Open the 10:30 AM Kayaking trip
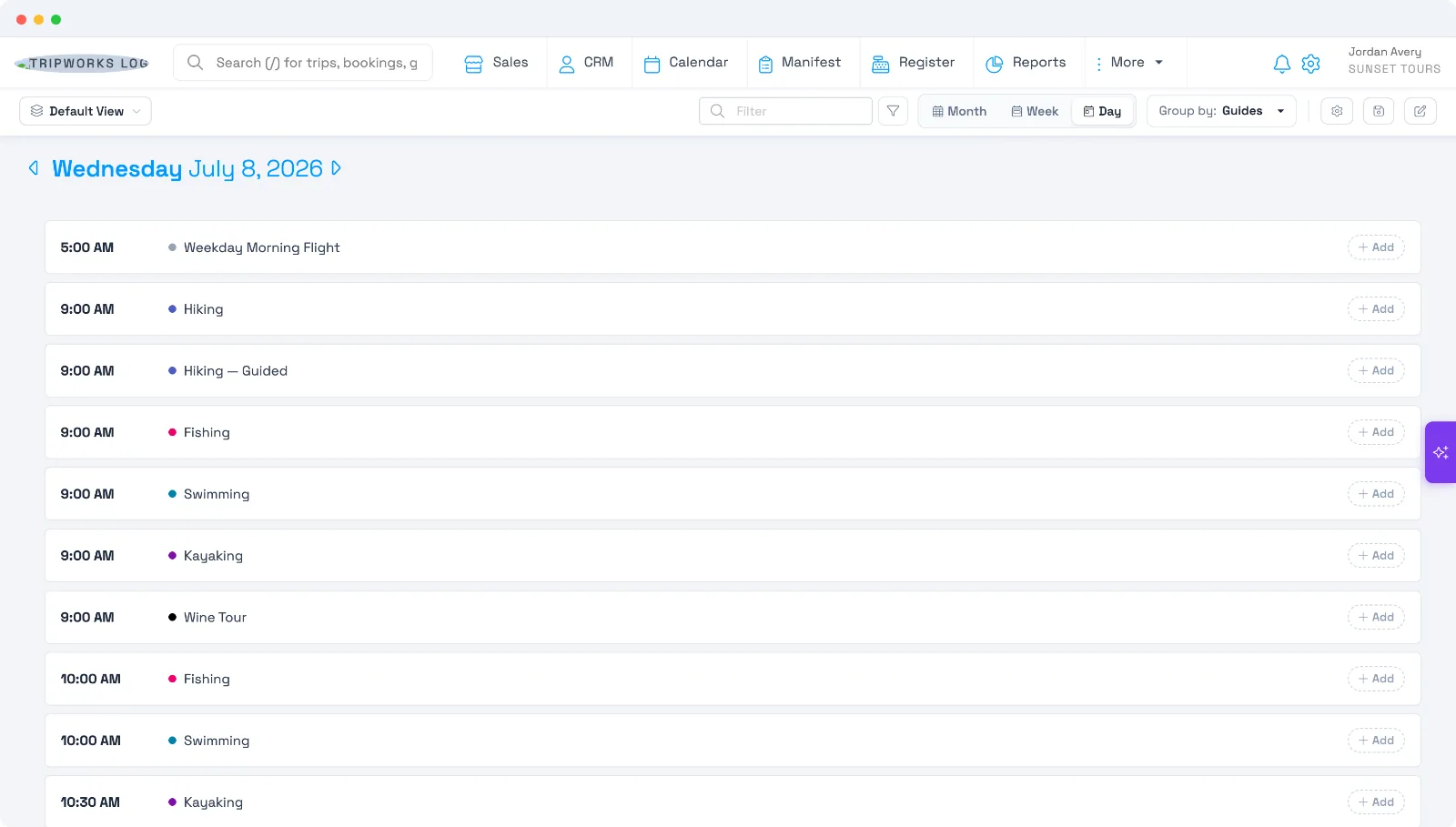The width and height of the screenshot is (1456, 827). (x=213, y=802)
